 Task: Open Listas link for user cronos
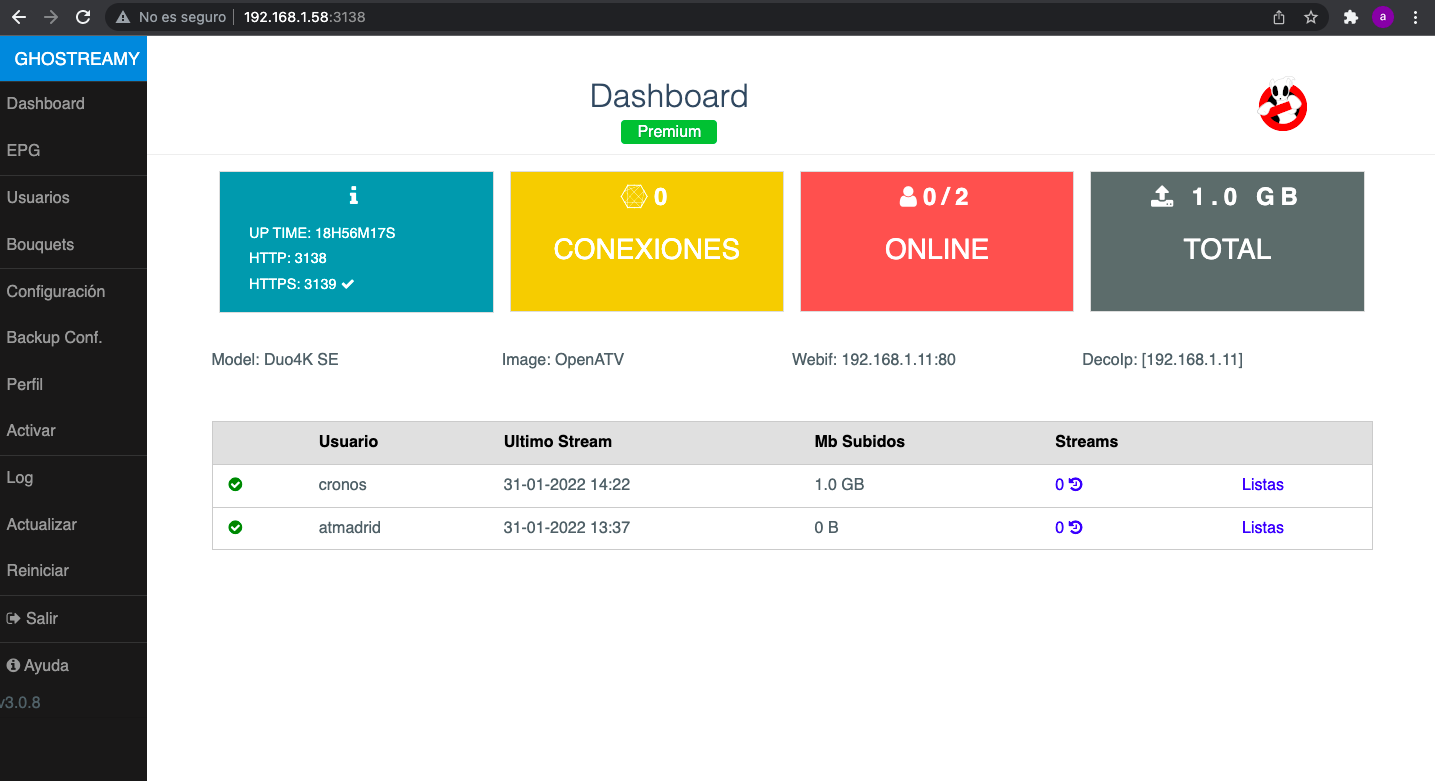[1262, 485]
